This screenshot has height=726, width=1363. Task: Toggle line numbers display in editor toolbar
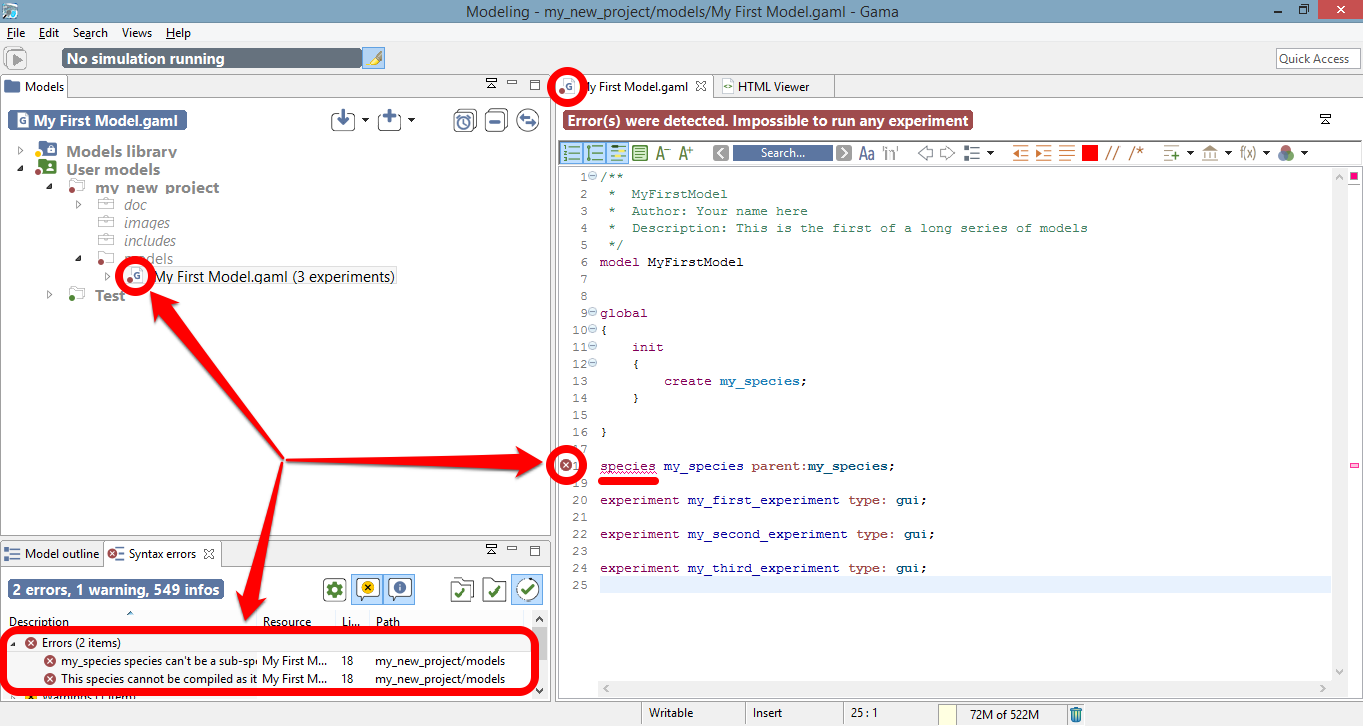click(572, 153)
